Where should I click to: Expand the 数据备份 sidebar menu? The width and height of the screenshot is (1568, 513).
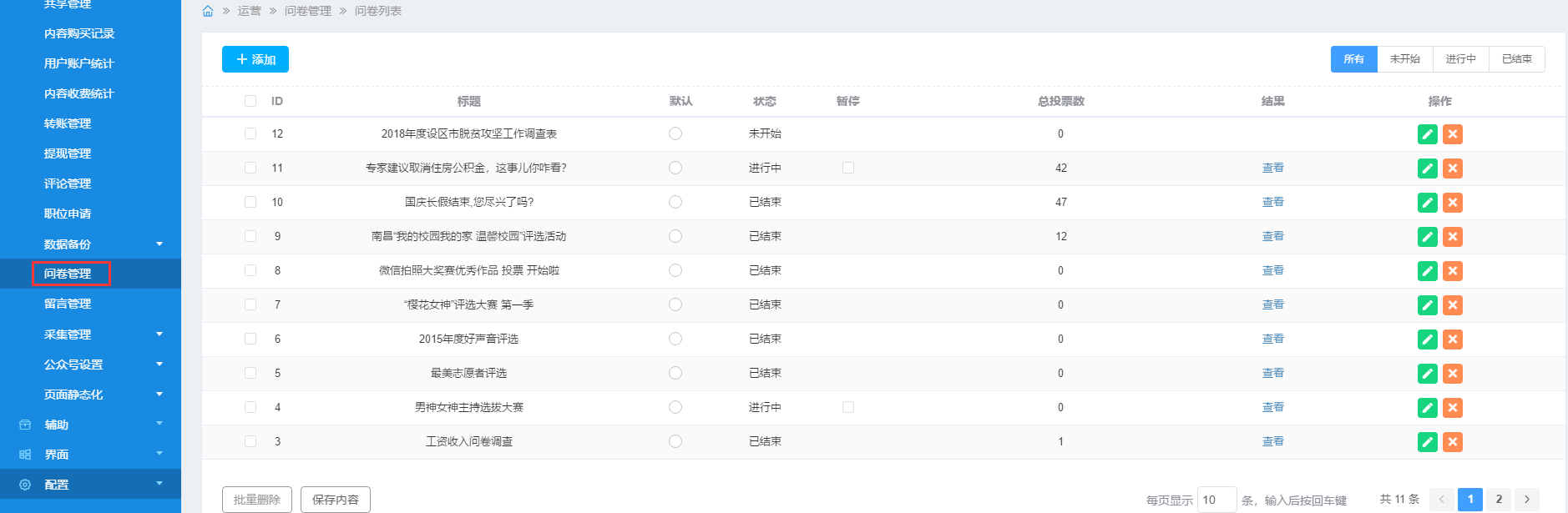(159, 244)
